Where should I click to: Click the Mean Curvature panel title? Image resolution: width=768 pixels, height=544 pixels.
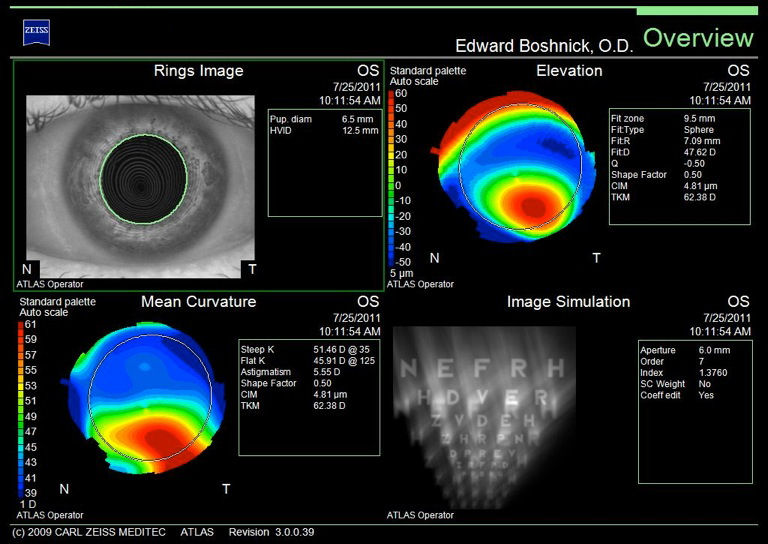[198, 302]
